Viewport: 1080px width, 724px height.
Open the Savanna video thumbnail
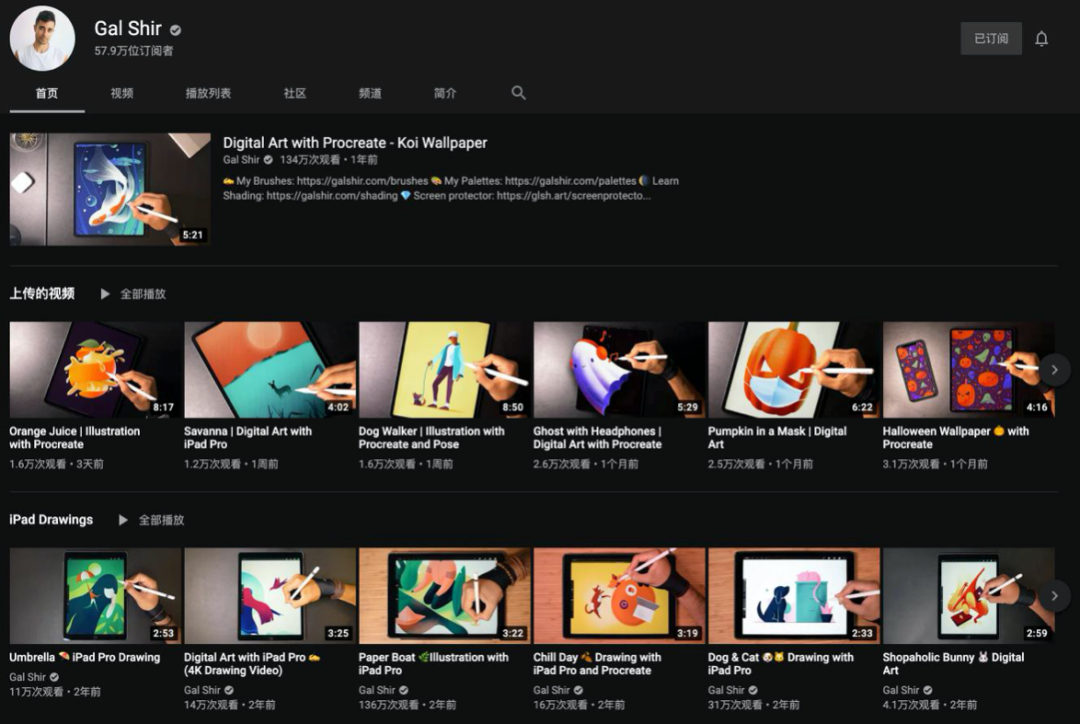(270, 370)
